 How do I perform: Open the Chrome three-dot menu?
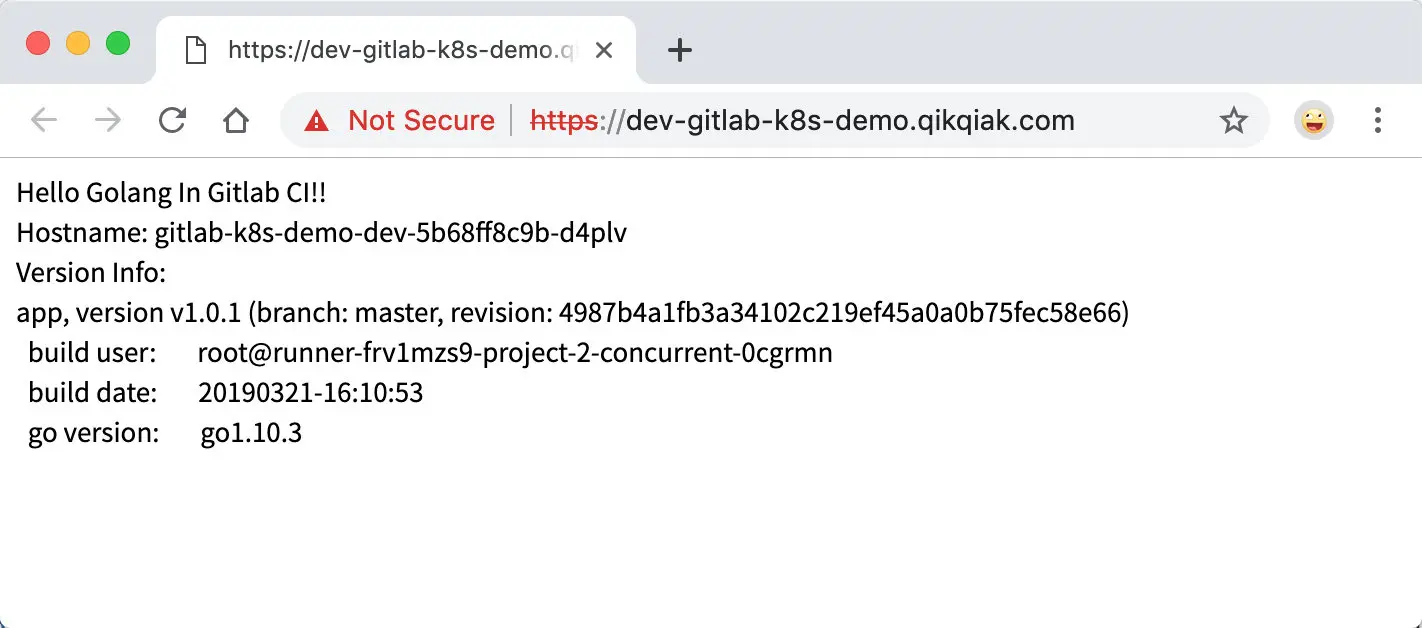[x=1378, y=121]
